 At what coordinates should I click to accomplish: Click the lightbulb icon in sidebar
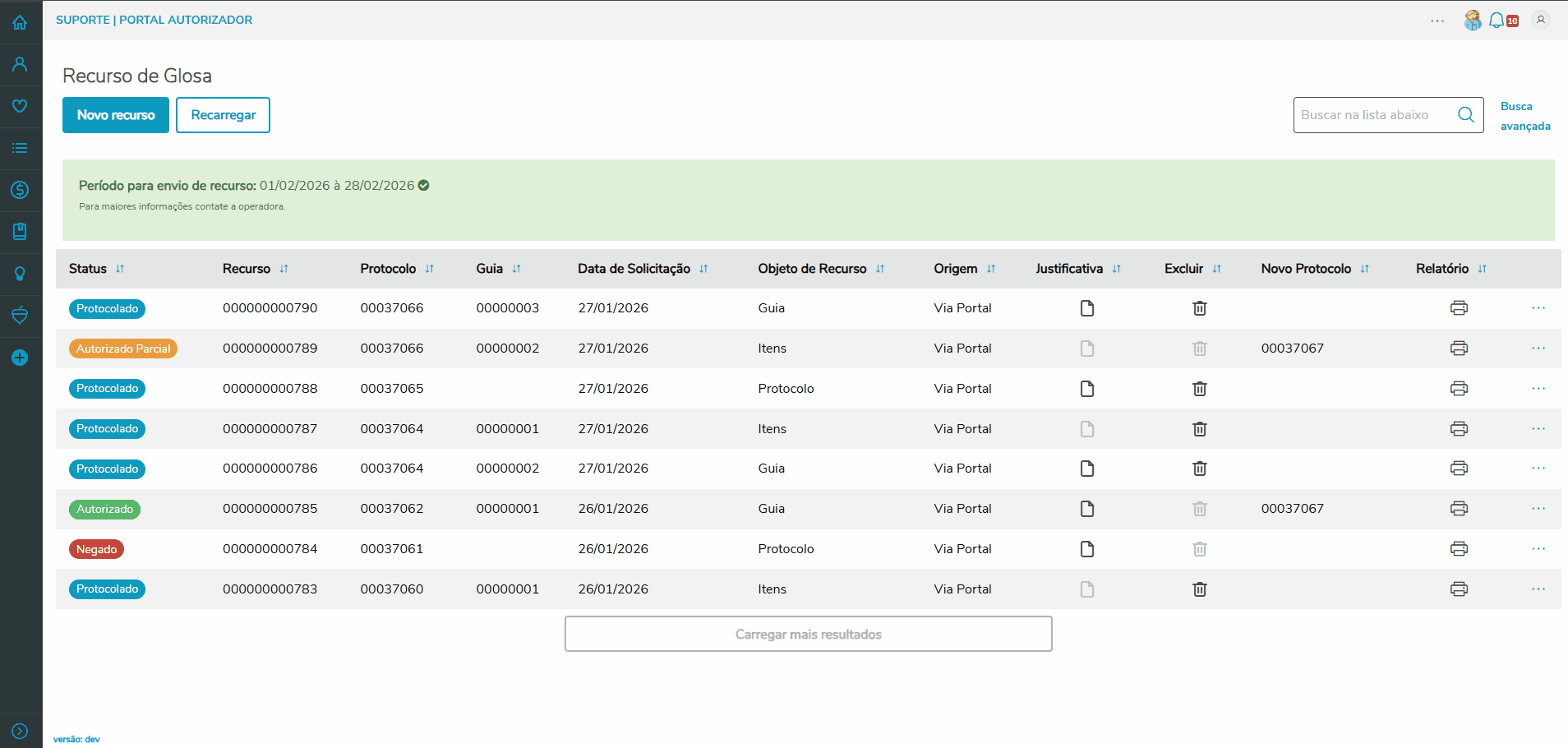[x=20, y=274]
